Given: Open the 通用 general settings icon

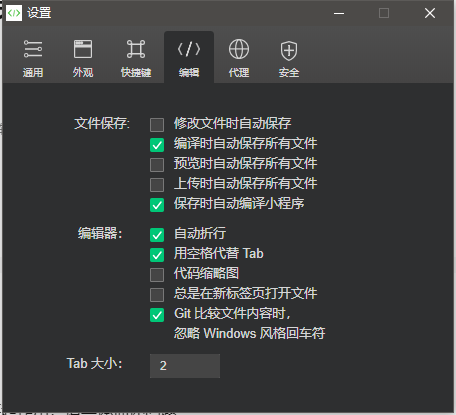Looking at the screenshot, I should (33, 49).
